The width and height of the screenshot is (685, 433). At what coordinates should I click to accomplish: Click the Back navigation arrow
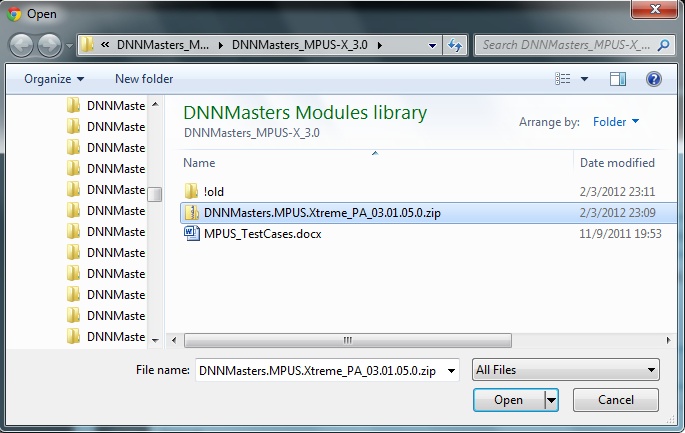21,45
